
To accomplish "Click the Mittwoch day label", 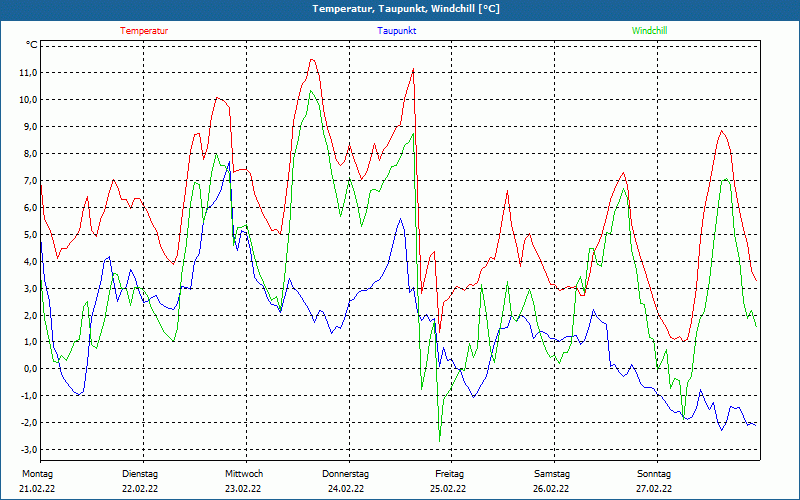I will [x=244, y=474].
